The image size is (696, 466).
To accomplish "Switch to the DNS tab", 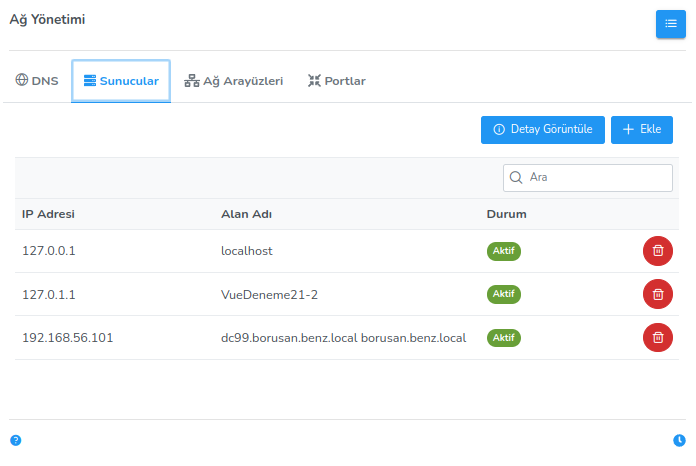I will 37,81.
